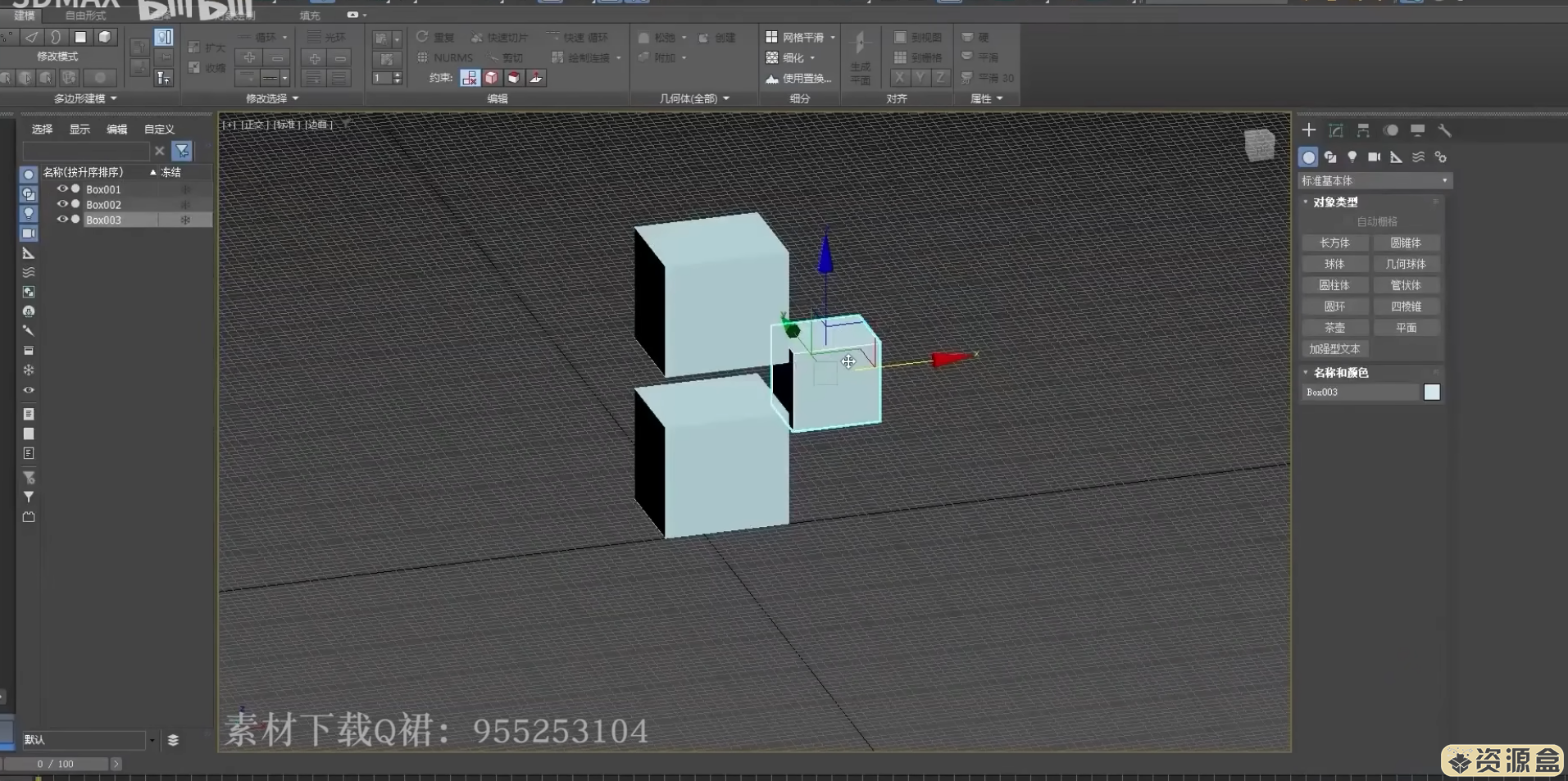1568x781 pixels.
Task: Click the constrain to none icon
Action: pyautogui.click(x=470, y=78)
